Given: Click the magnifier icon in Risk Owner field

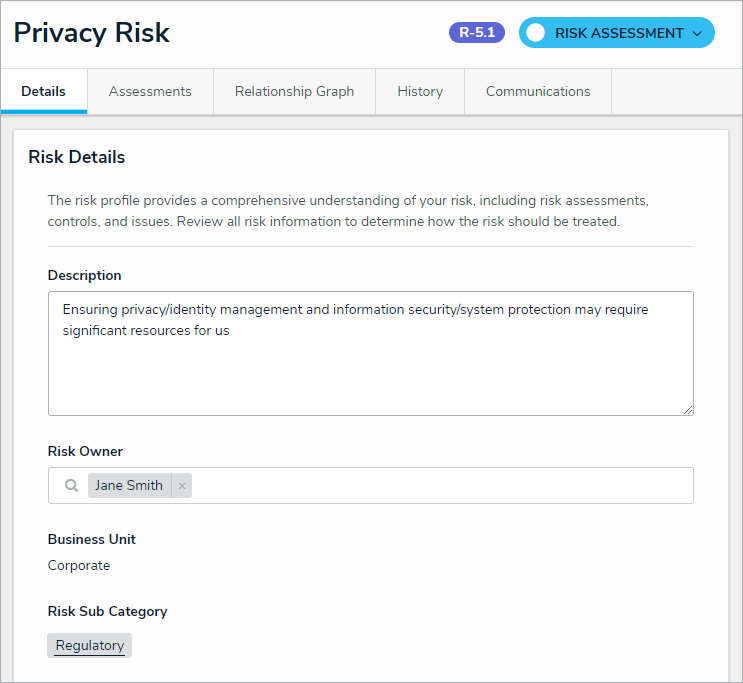Looking at the screenshot, I should (x=71, y=486).
